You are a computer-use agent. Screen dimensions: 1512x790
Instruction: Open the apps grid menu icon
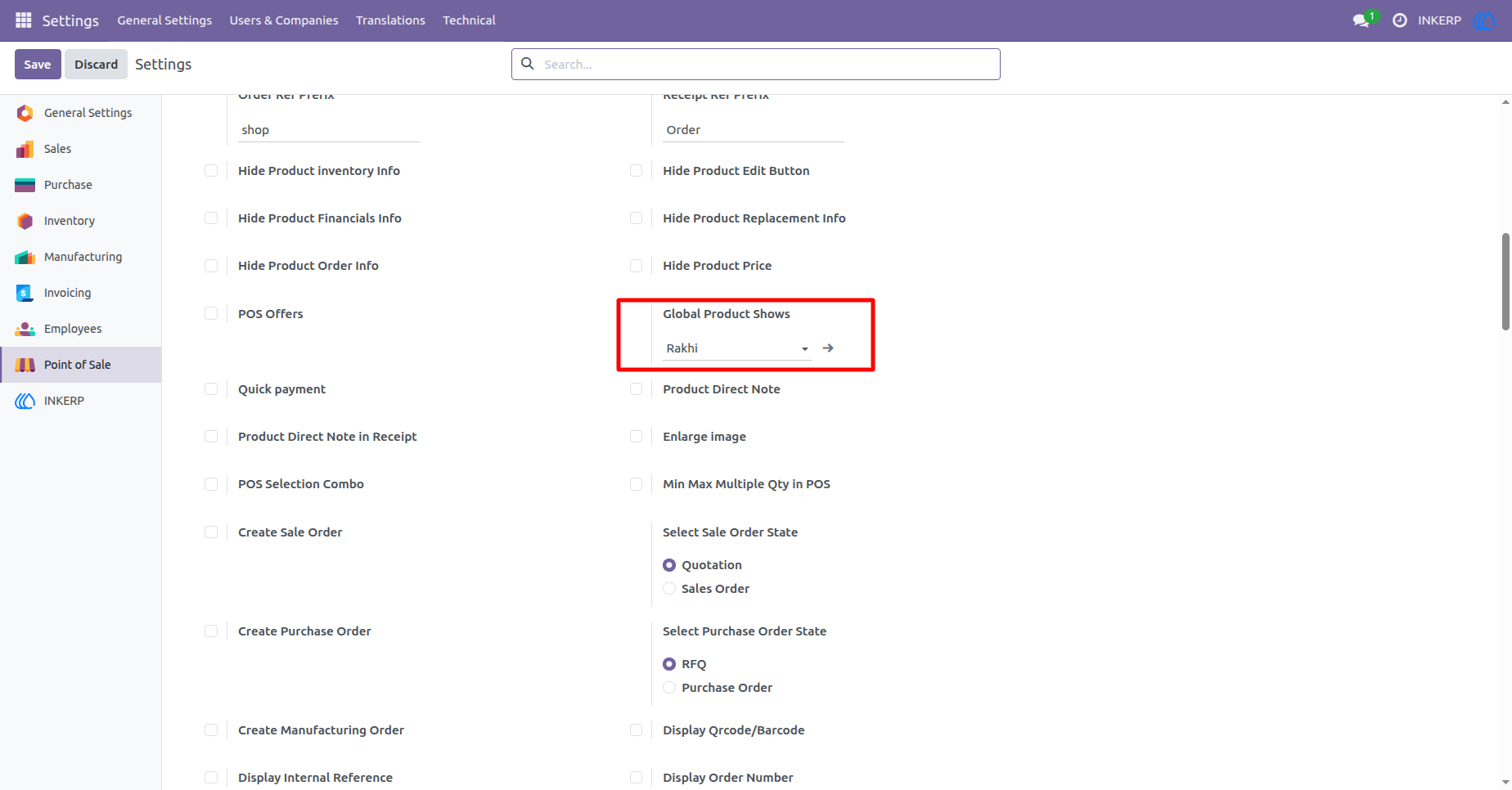coord(23,20)
